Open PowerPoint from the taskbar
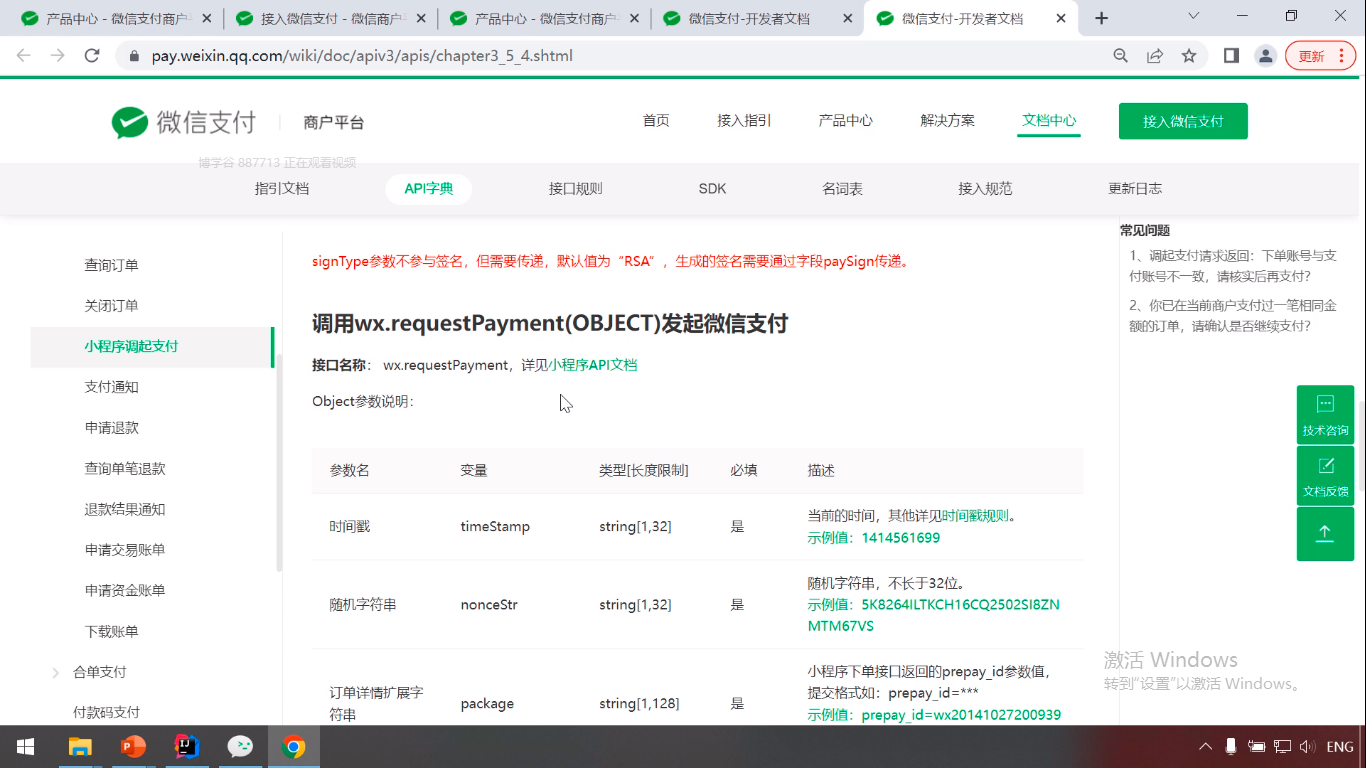1366x768 pixels. [133, 747]
